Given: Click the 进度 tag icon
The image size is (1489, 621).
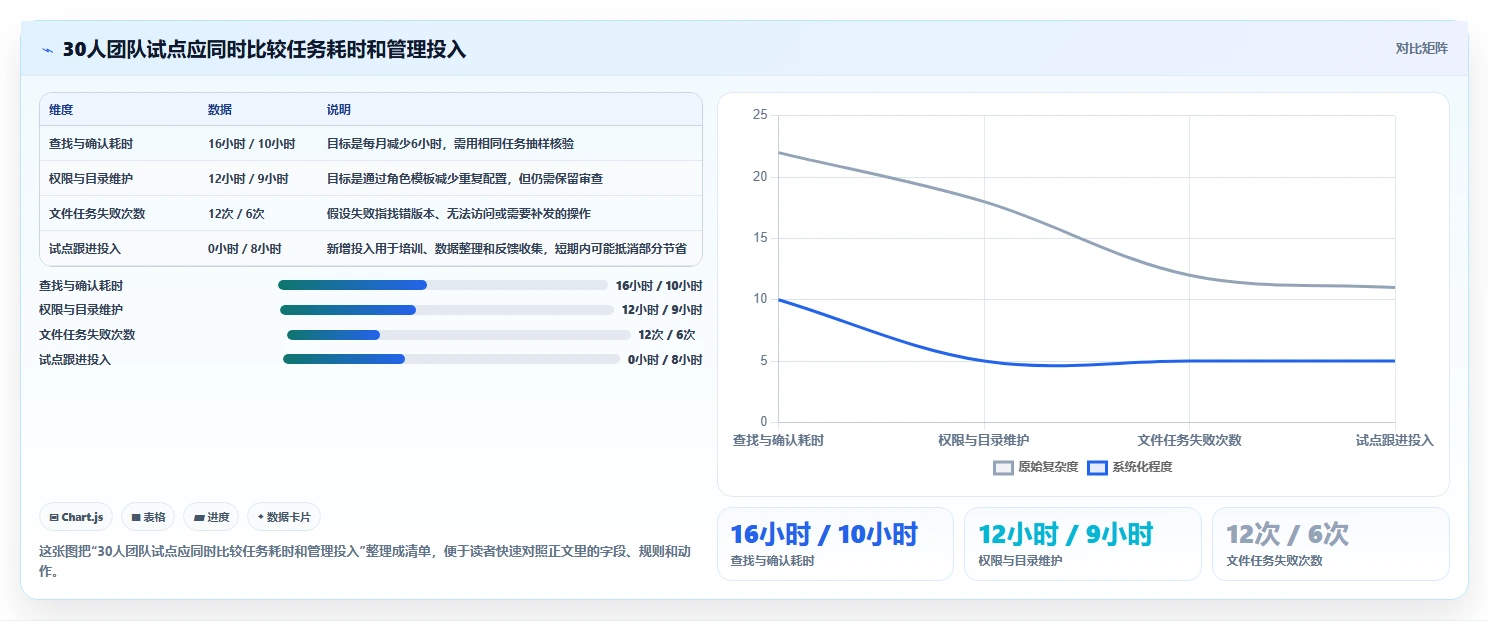Looking at the screenshot, I should (x=199, y=517).
